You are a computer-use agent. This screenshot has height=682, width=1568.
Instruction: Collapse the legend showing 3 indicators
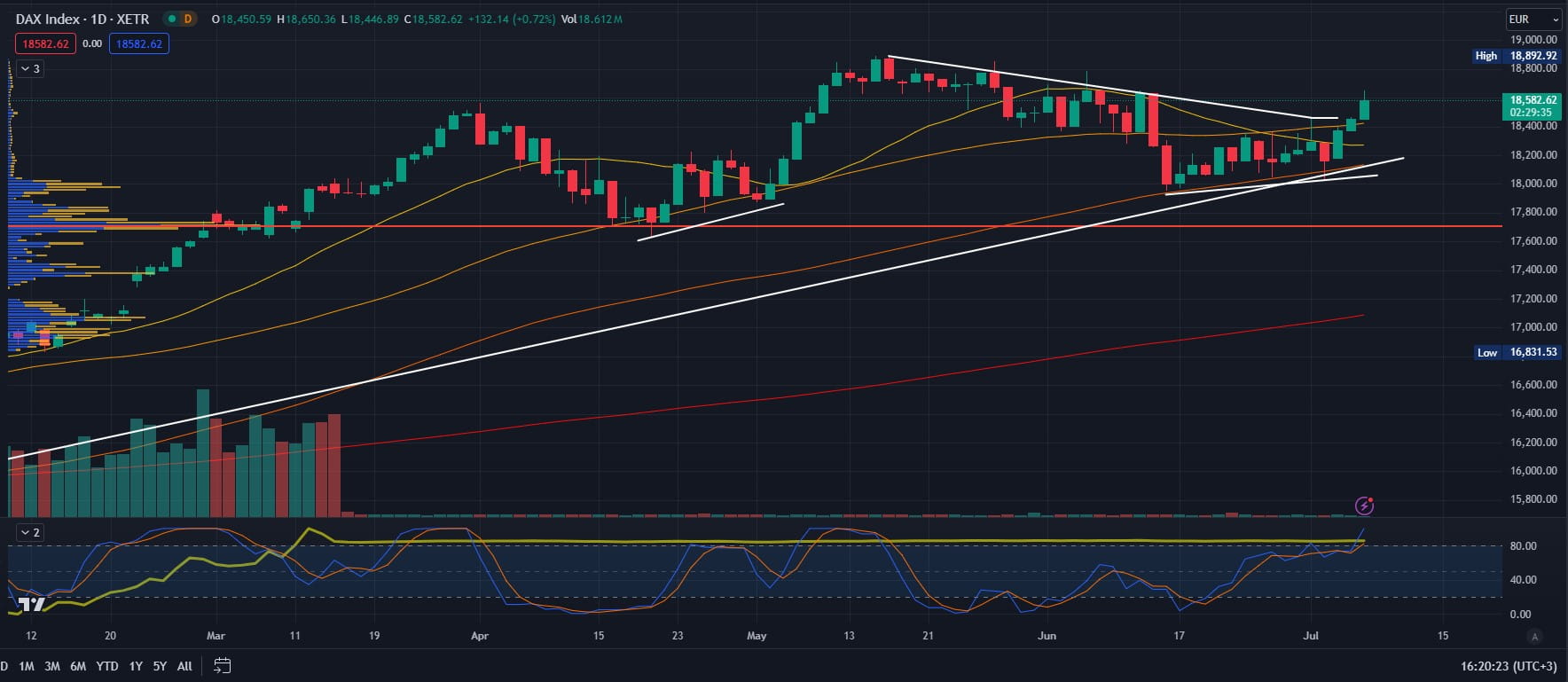(29, 68)
